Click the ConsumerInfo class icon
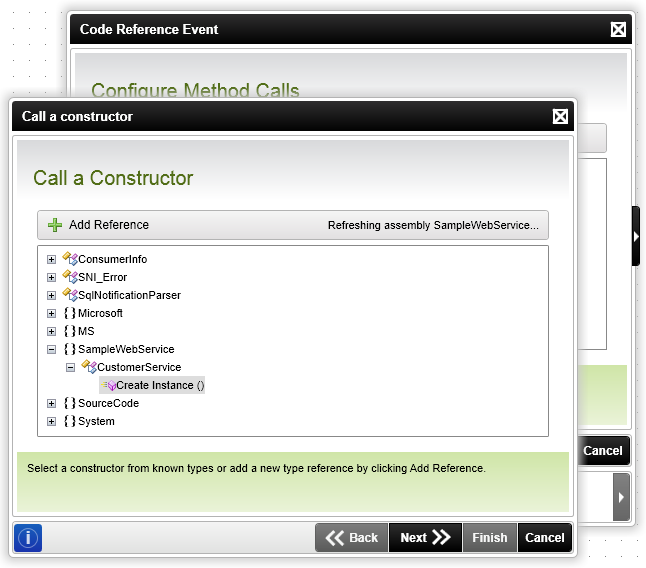The width and height of the screenshot is (646, 568). click(x=70, y=259)
